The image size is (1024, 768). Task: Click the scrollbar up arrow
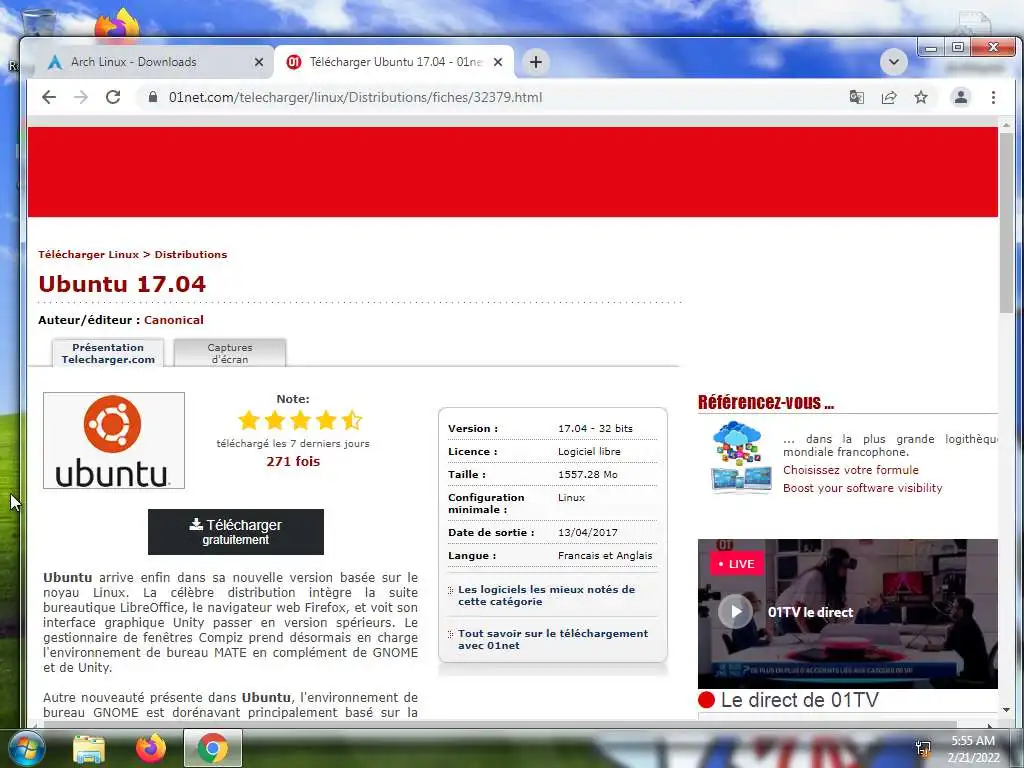tap(1006, 125)
